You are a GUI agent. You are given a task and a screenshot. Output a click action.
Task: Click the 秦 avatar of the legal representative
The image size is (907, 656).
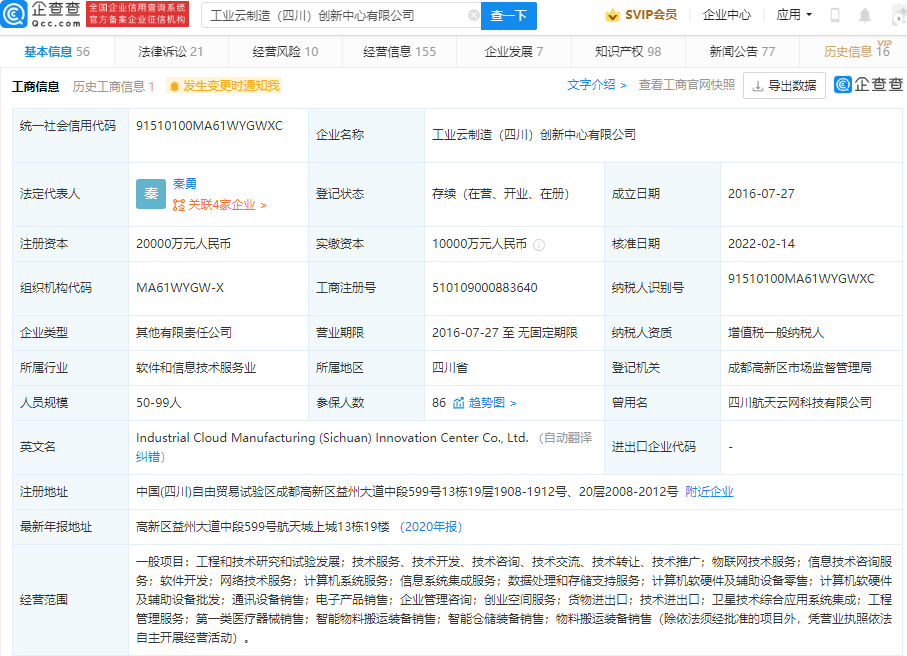pos(151,194)
